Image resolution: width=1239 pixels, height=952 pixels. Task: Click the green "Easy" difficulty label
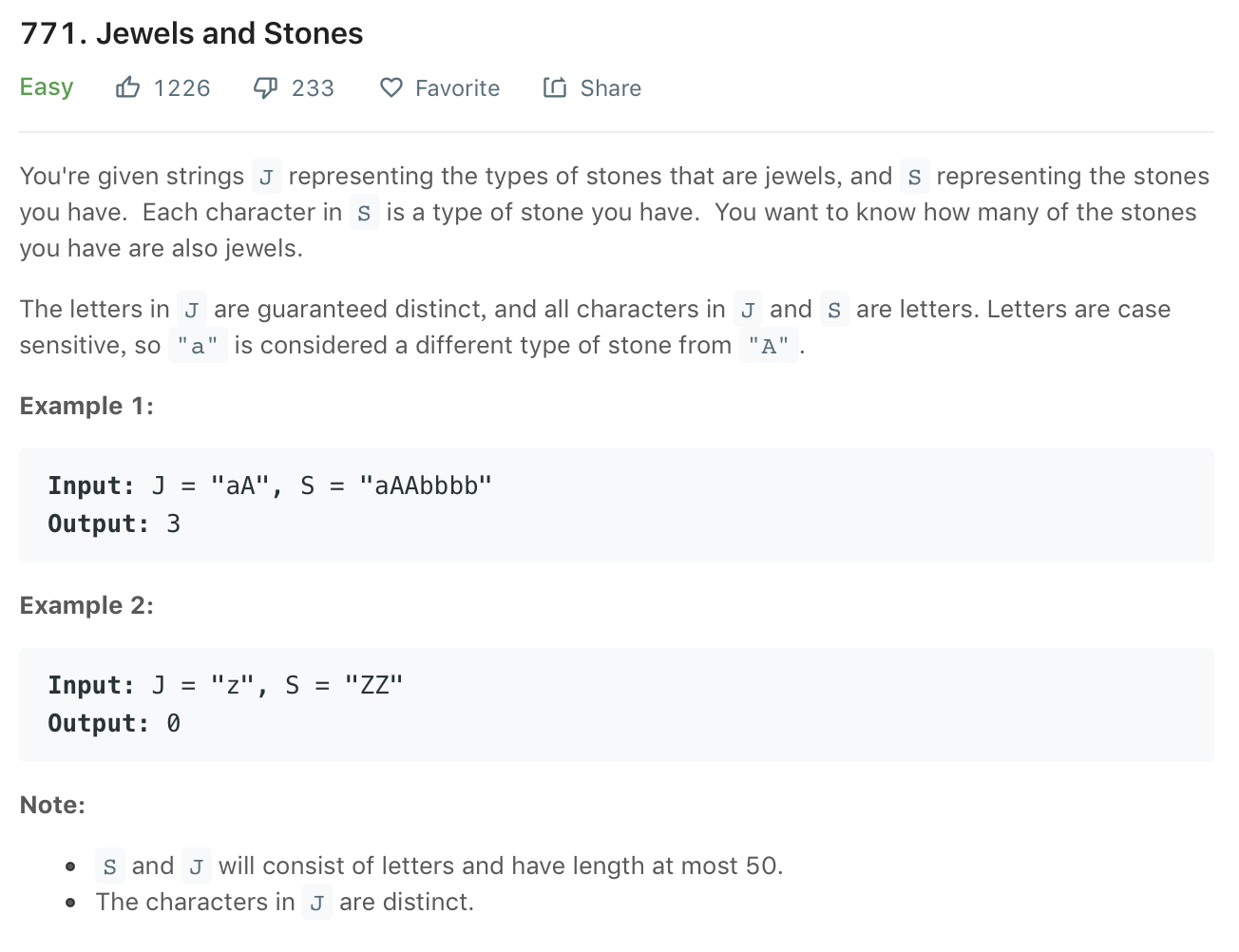(47, 87)
